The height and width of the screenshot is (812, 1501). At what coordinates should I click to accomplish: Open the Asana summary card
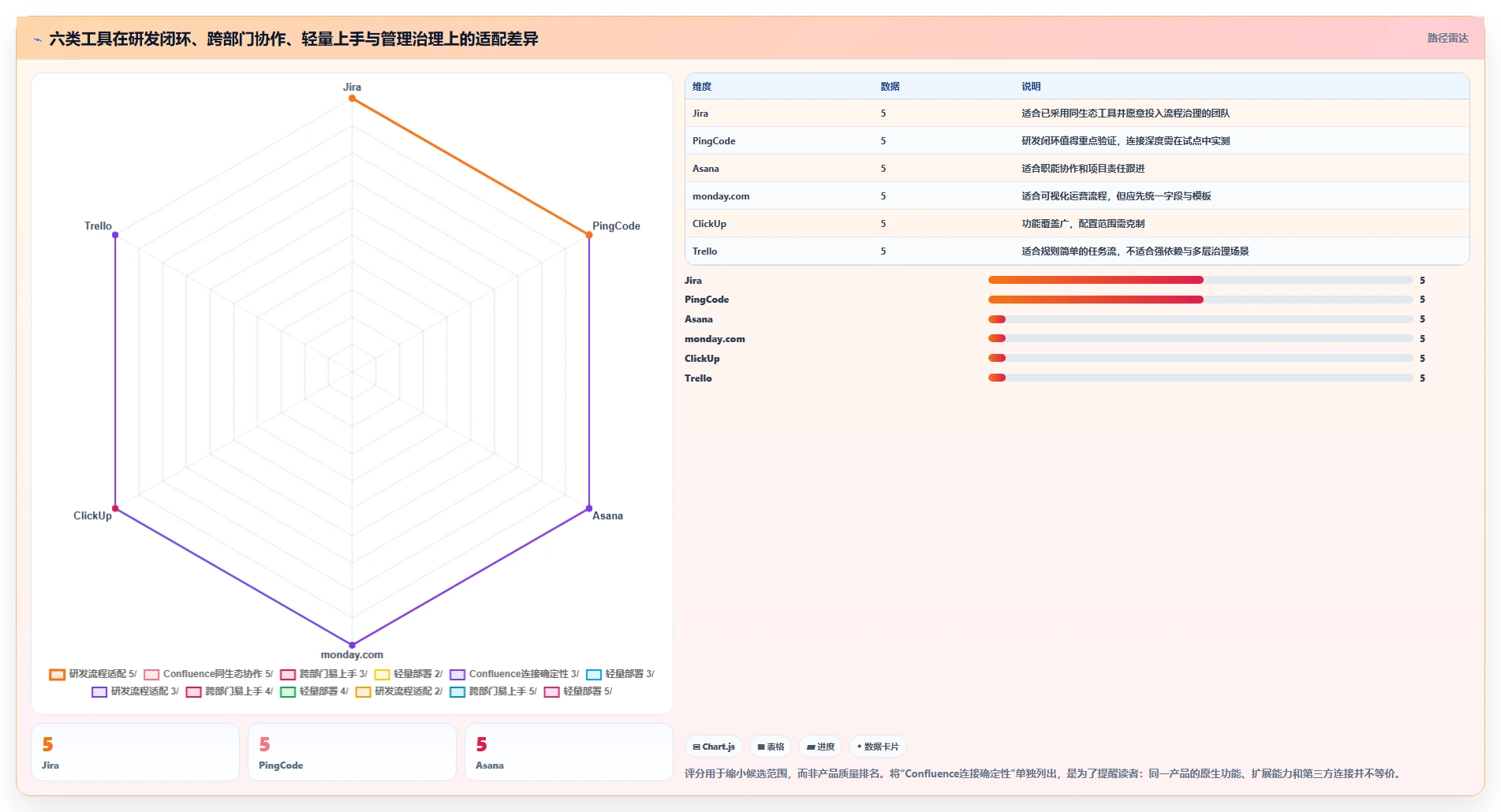point(569,752)
